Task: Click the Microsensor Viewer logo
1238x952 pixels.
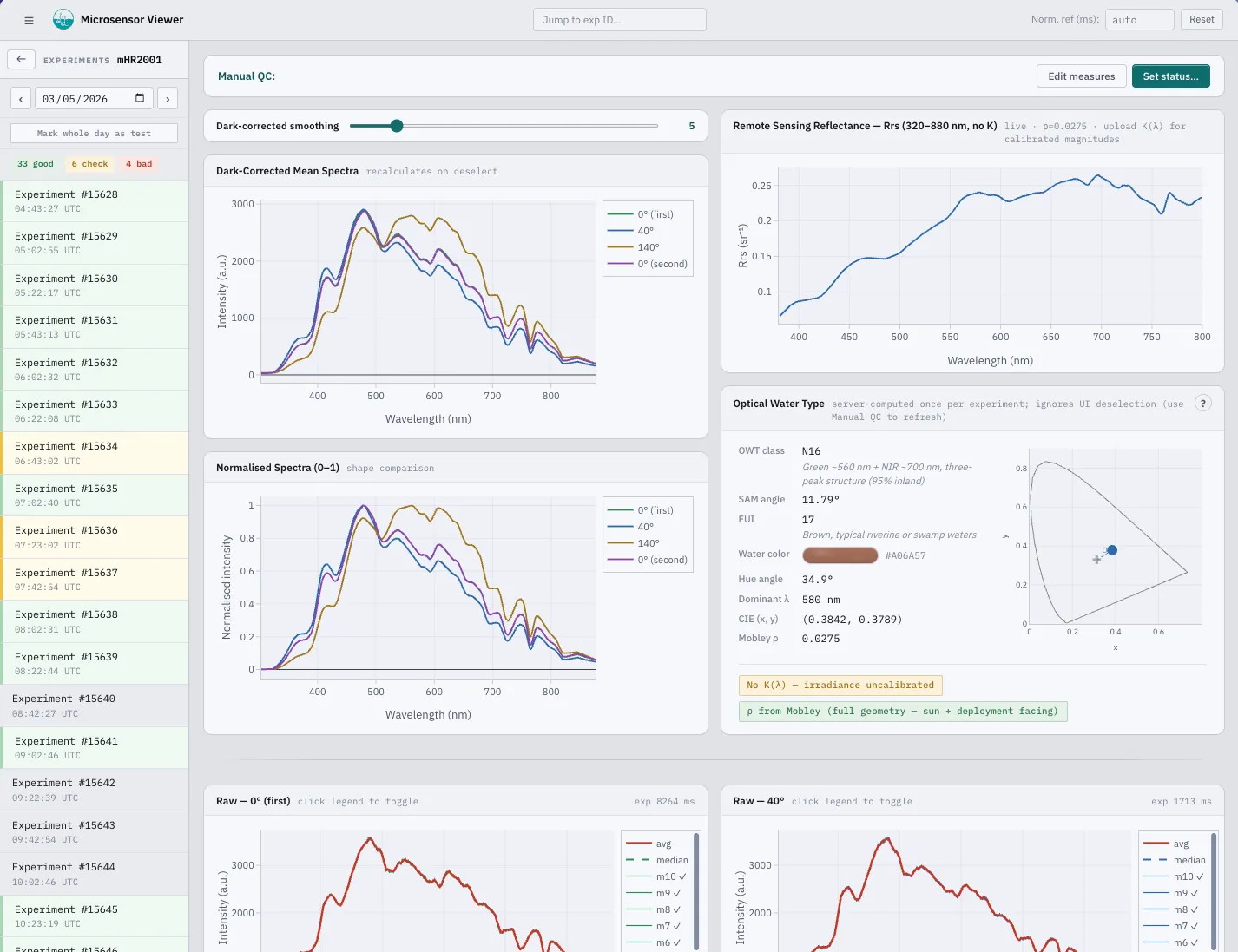Action: [x=63, y=19]
